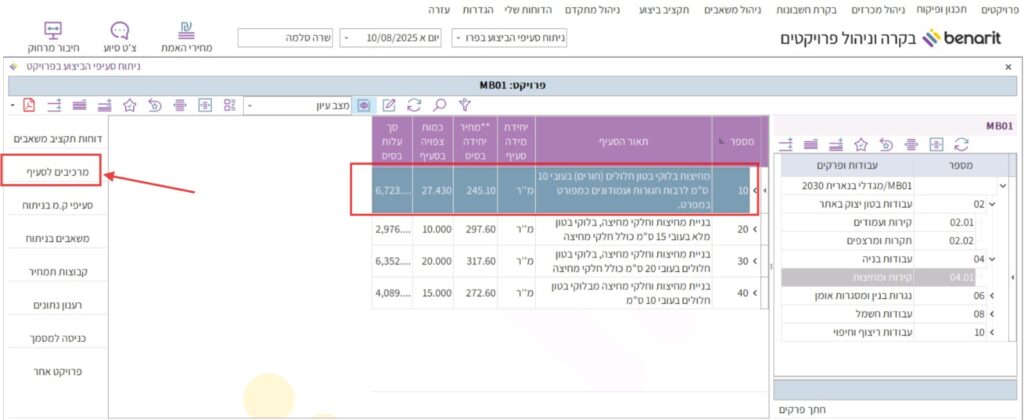1024x420 pixels.
Task: Click the favorites star icon in the main toolbar
Action: (129, 104)
